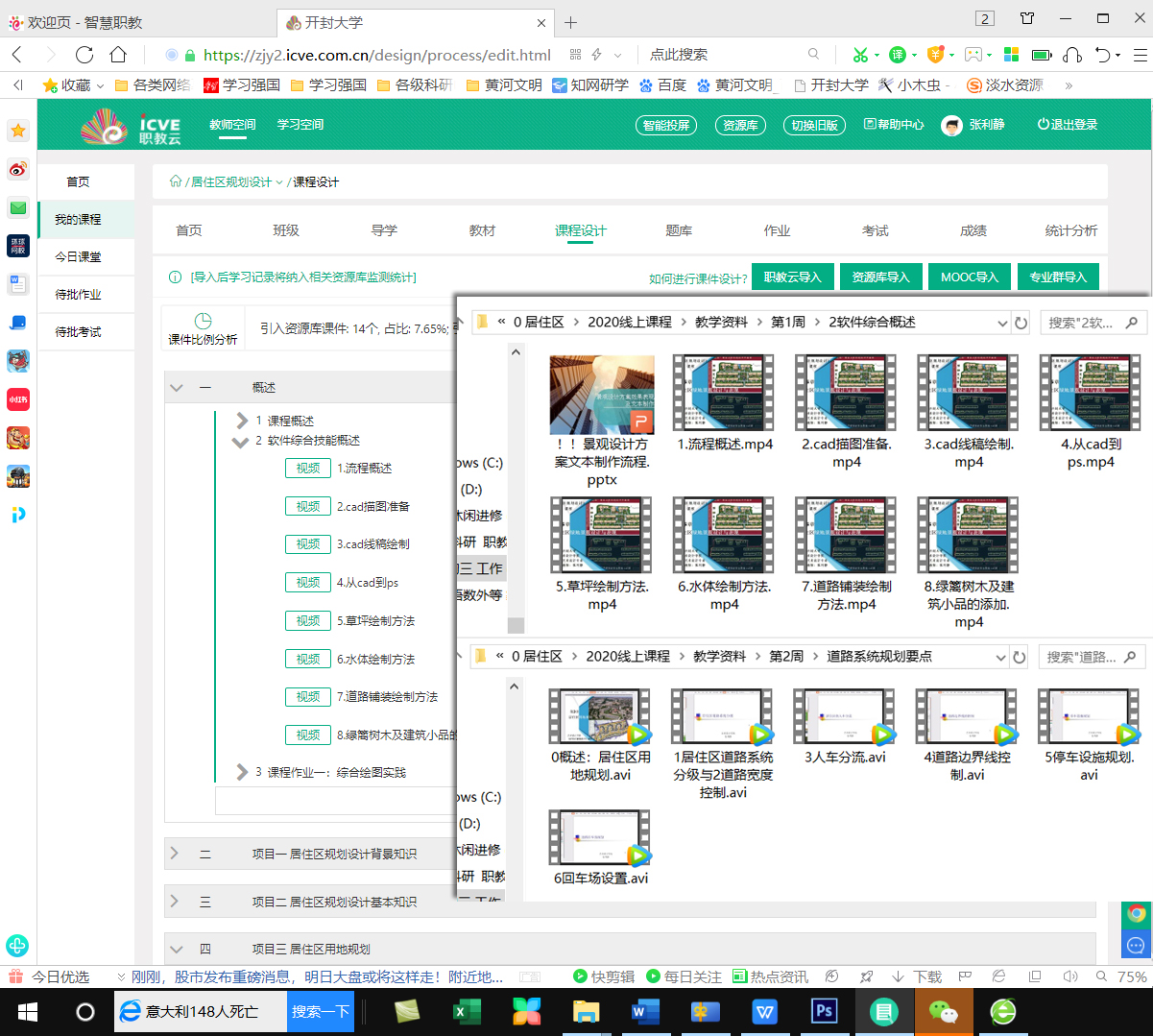Click the Weibo icon in sidebar
This screenshot has height=1036, width=1153.
tap(18, 170)
